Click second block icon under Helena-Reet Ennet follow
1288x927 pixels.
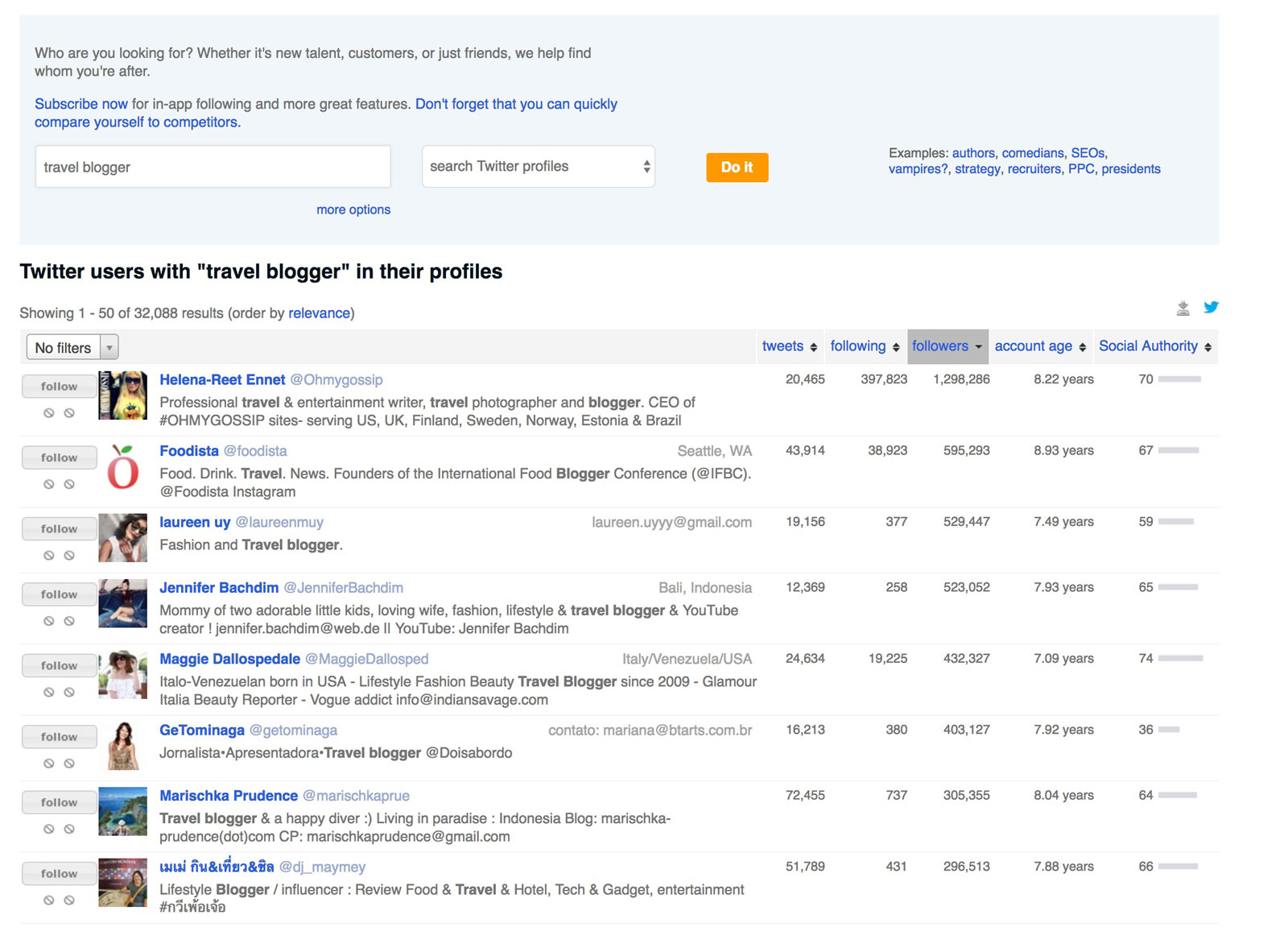69,413
